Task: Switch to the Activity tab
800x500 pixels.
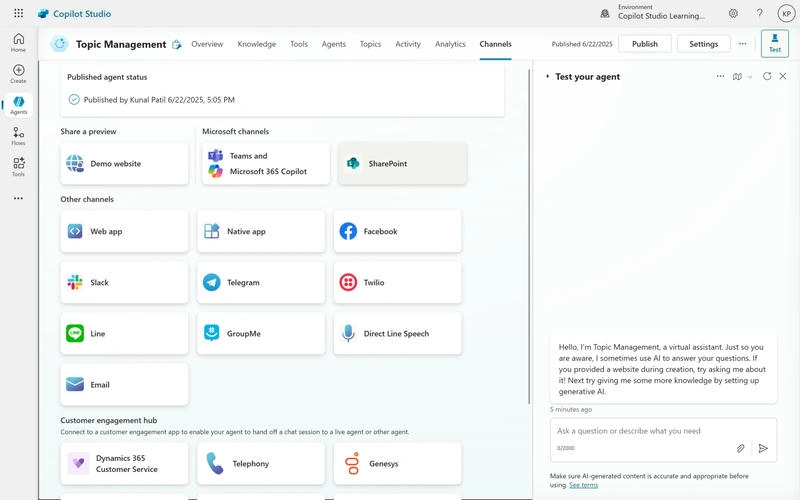Action: [408, 44]
